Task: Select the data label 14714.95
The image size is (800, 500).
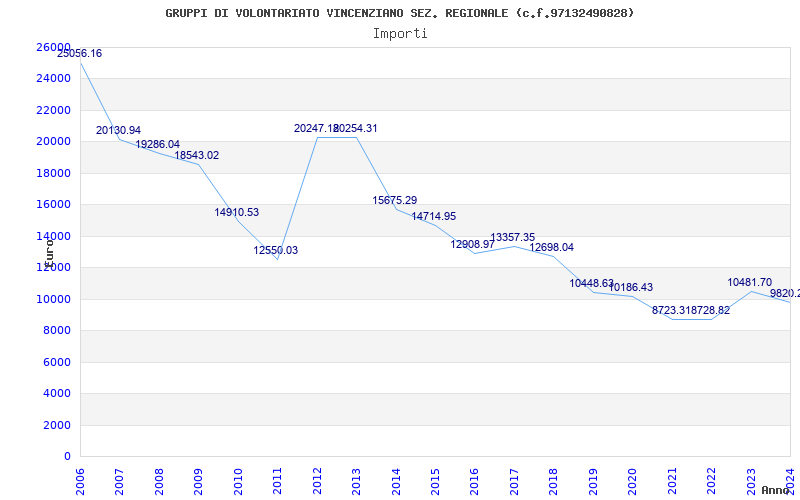Action: (x=434, y=216)
